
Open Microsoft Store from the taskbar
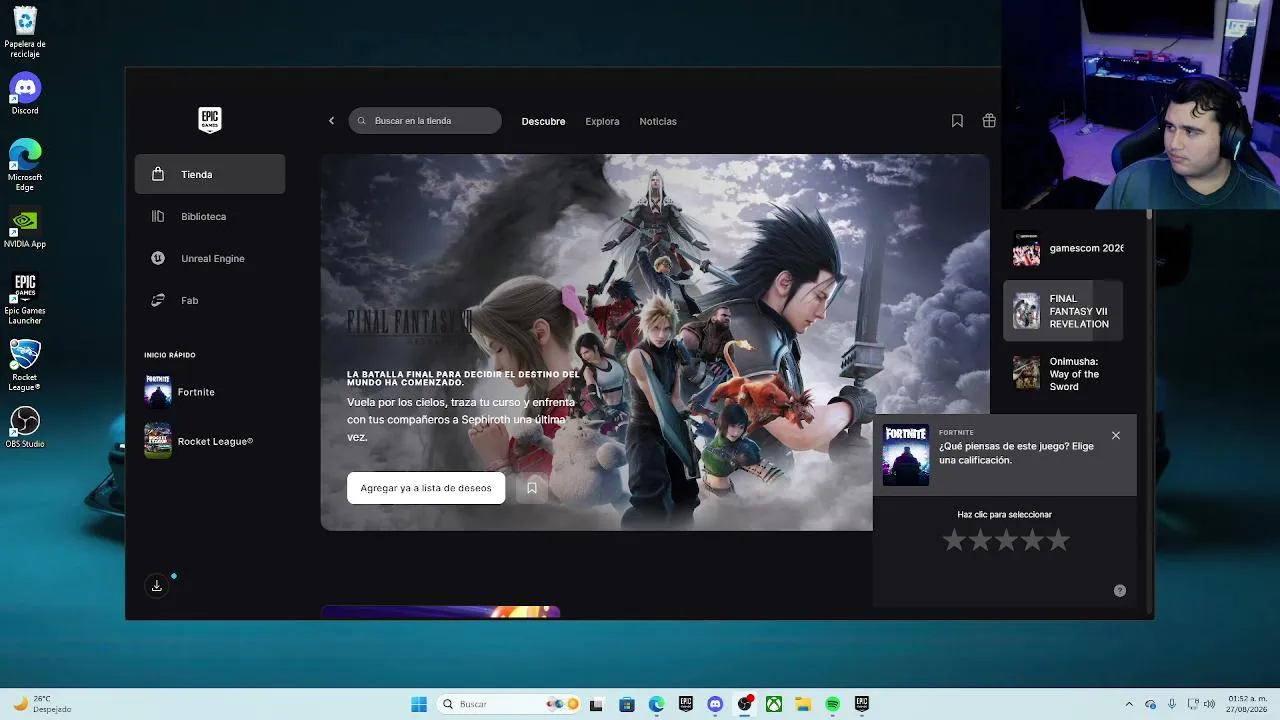tap(626, 704)
